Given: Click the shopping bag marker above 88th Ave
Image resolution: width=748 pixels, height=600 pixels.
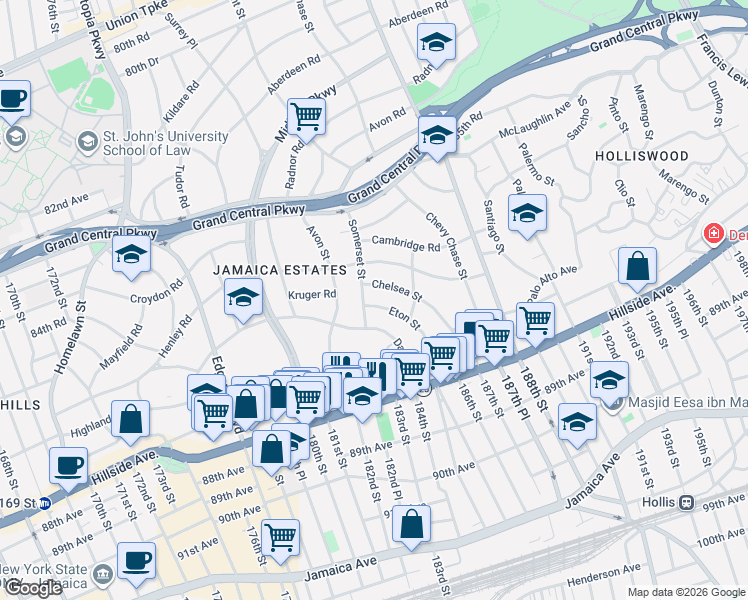Looking at the screenshot, I should [271, 451].
